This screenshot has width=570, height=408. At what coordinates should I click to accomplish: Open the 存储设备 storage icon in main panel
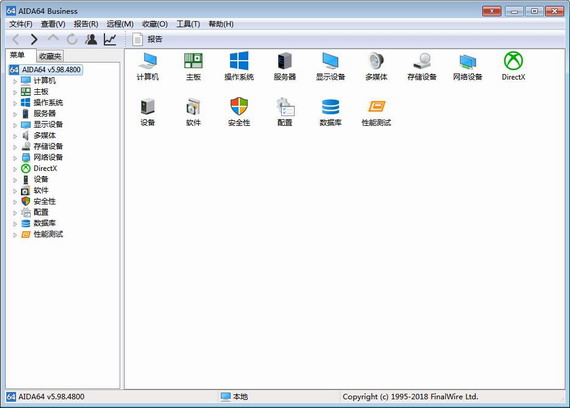pos(422,66)
